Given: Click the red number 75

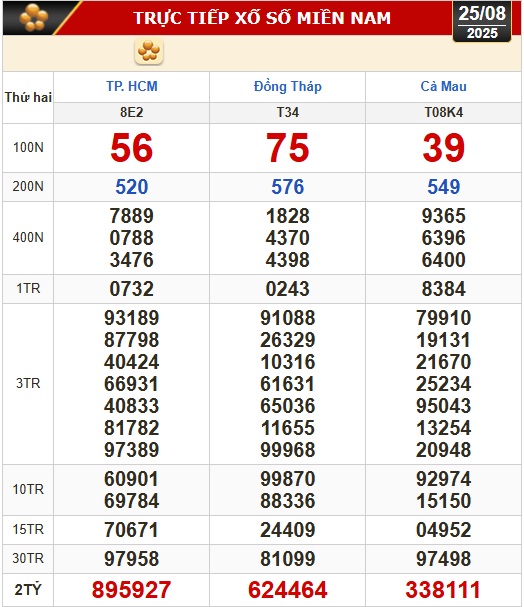Looking at the screenshot, I should coord(288,147).
